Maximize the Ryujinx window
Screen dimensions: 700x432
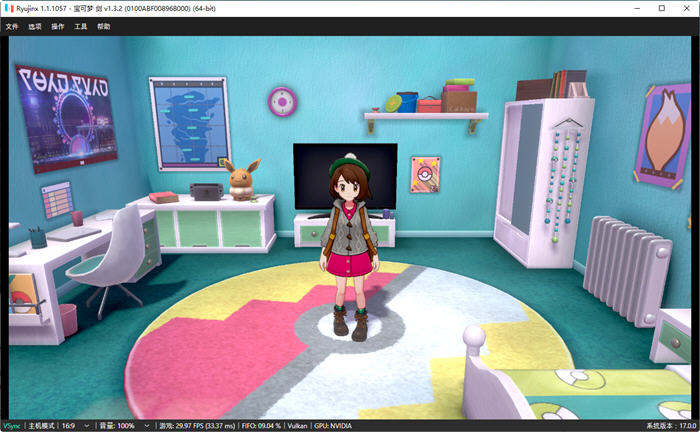click(662, 8)
